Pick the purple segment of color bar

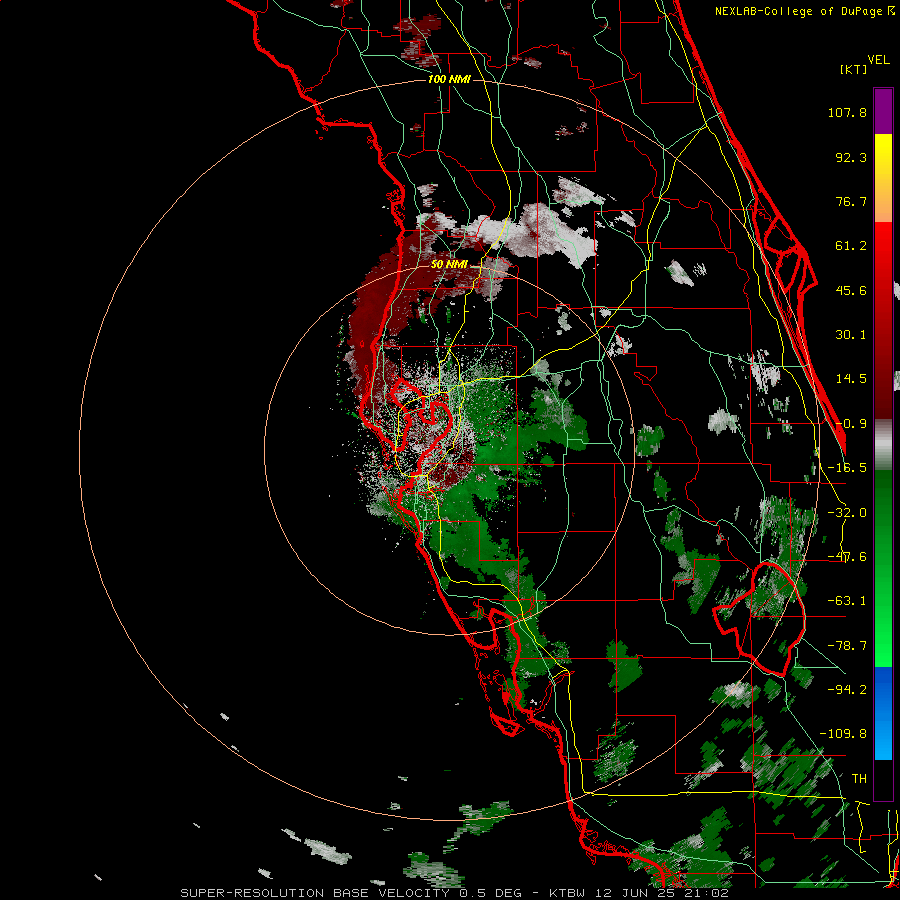coord(883,111)
